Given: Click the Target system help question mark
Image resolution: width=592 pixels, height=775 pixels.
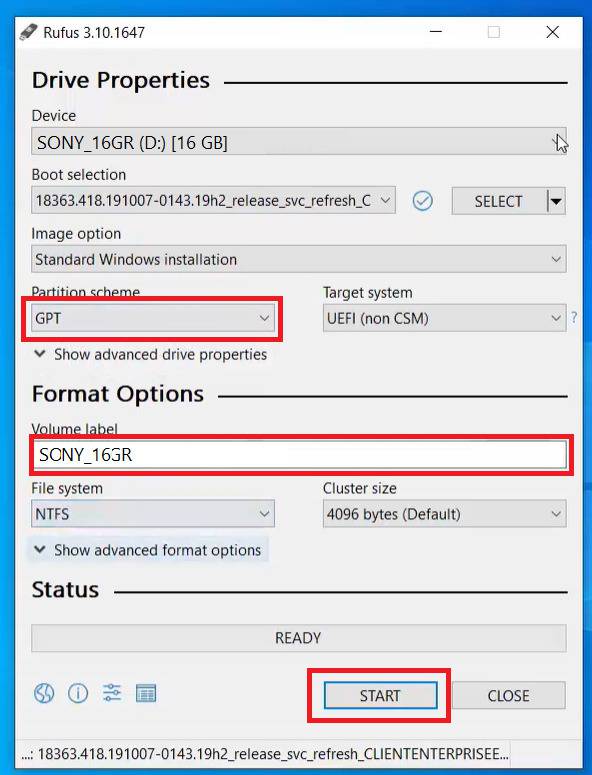Looking at the screenshot, I should [574, 317].
